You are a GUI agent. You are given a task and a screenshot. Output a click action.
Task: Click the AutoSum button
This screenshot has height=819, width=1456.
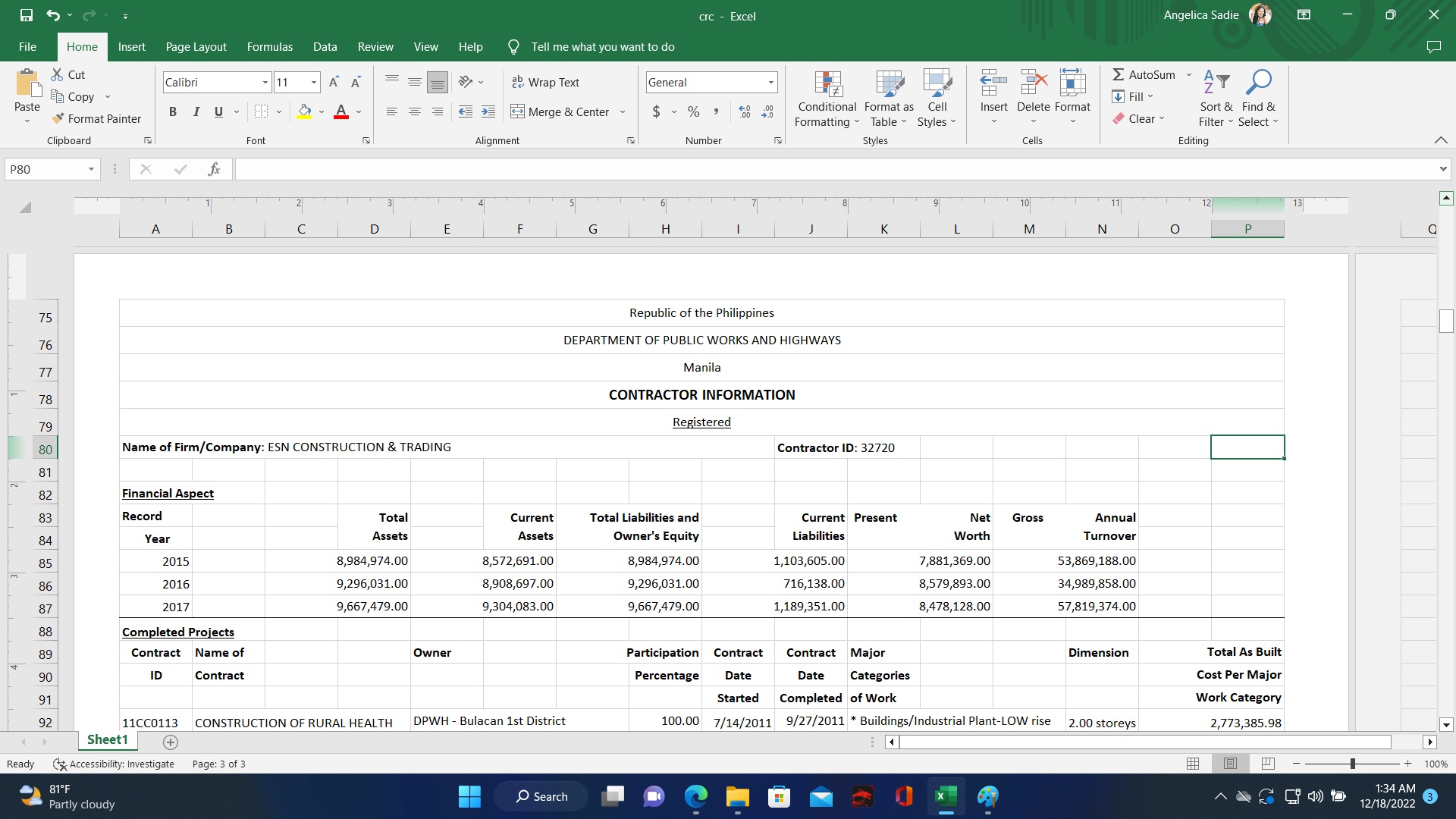(x=1144, y=74)
